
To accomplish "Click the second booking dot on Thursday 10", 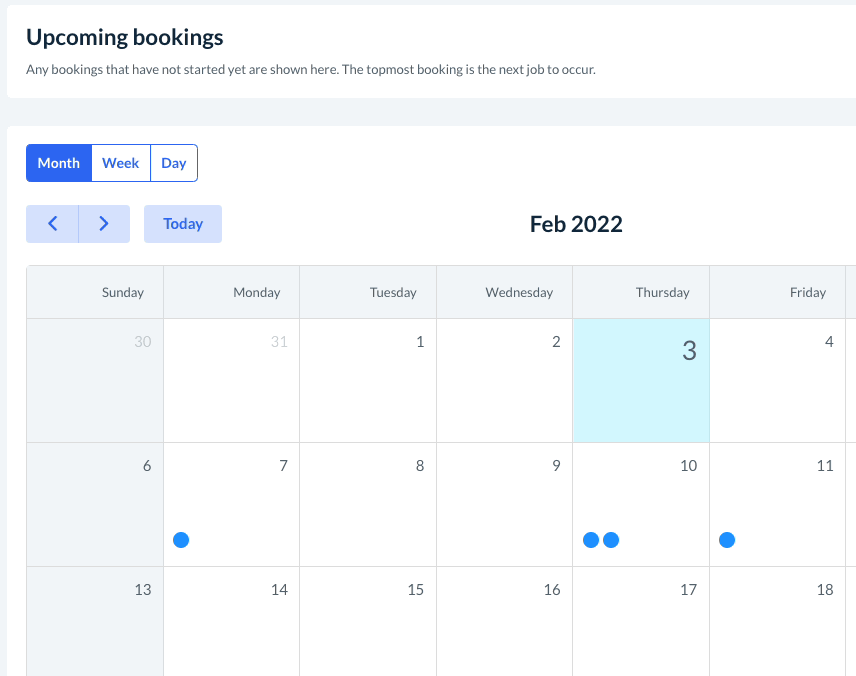I will [x=611, y=540].
